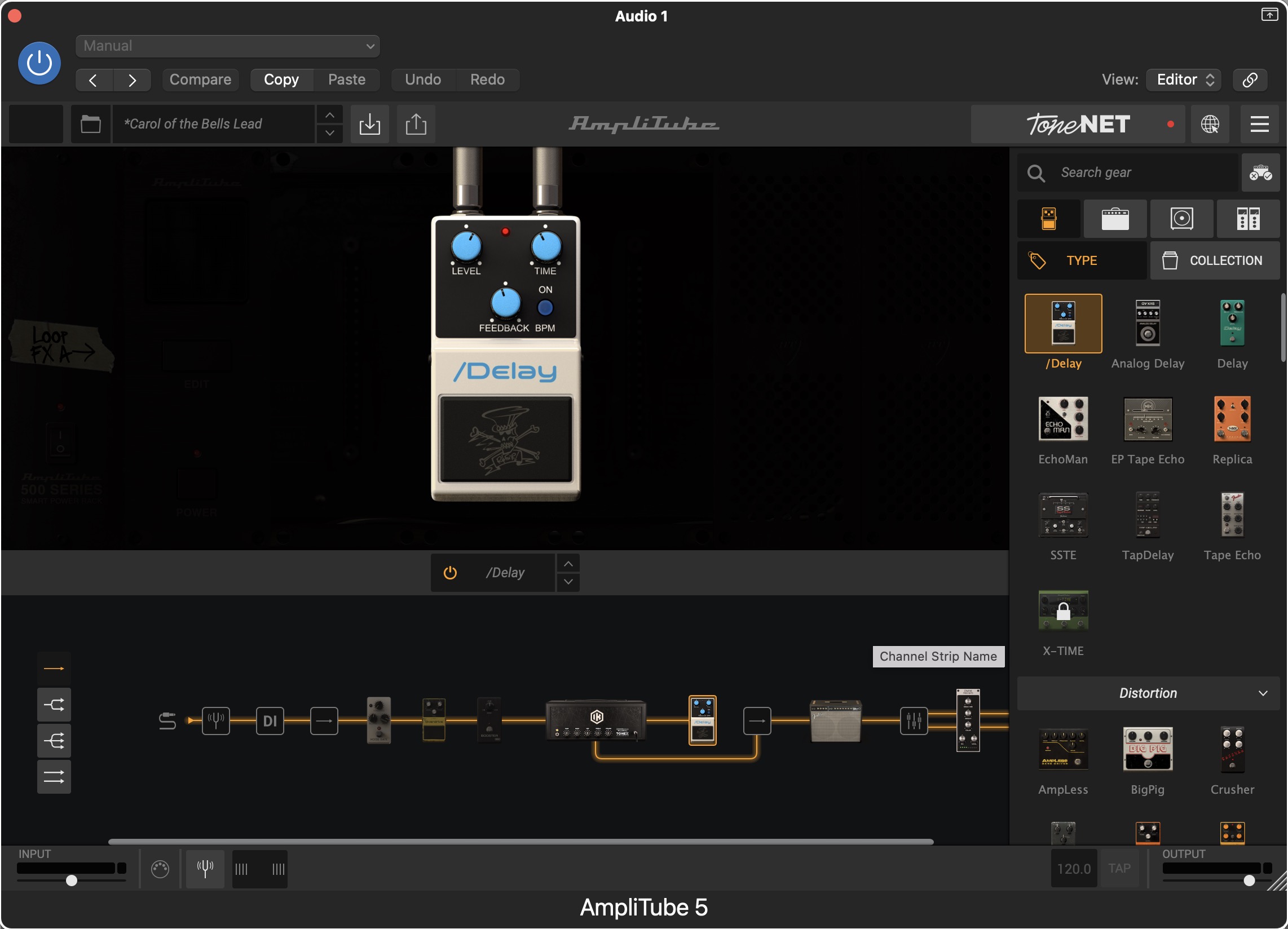The width and height of the screenshot is (1288, 929).
Task: Select next gear with down chevron beside /Delay
Action: [568, 582]
